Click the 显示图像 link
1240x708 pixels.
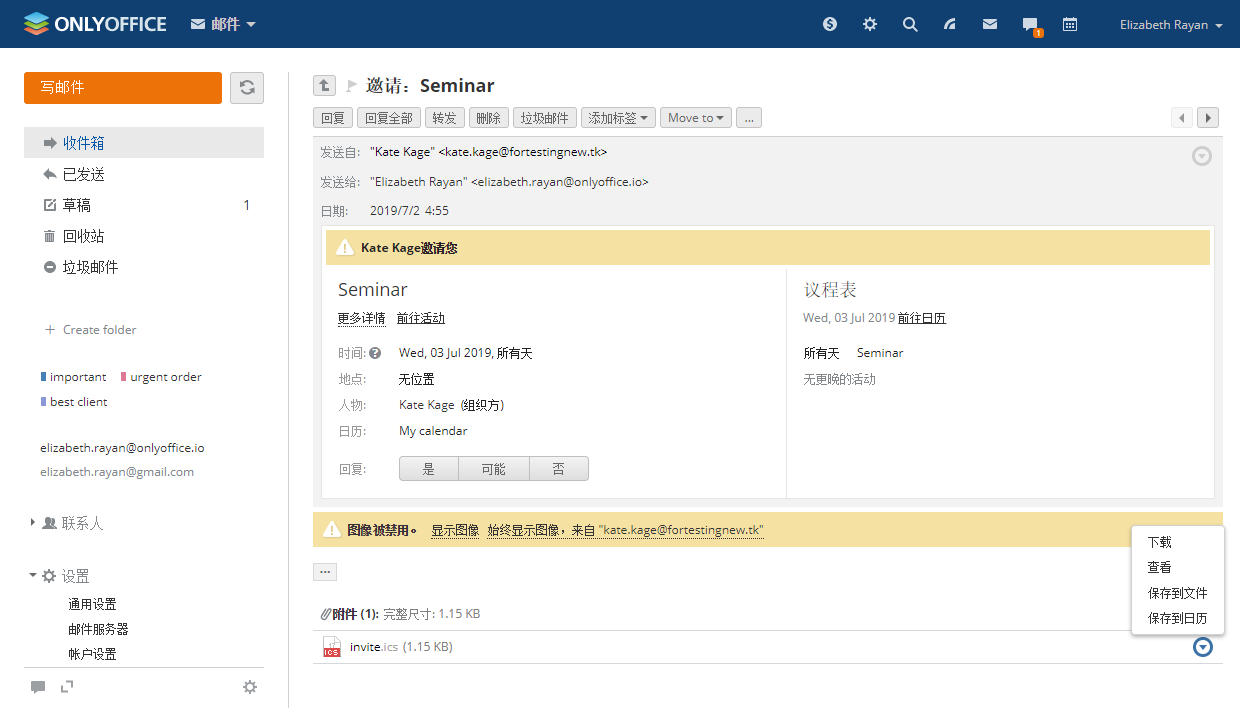[455, 530]
